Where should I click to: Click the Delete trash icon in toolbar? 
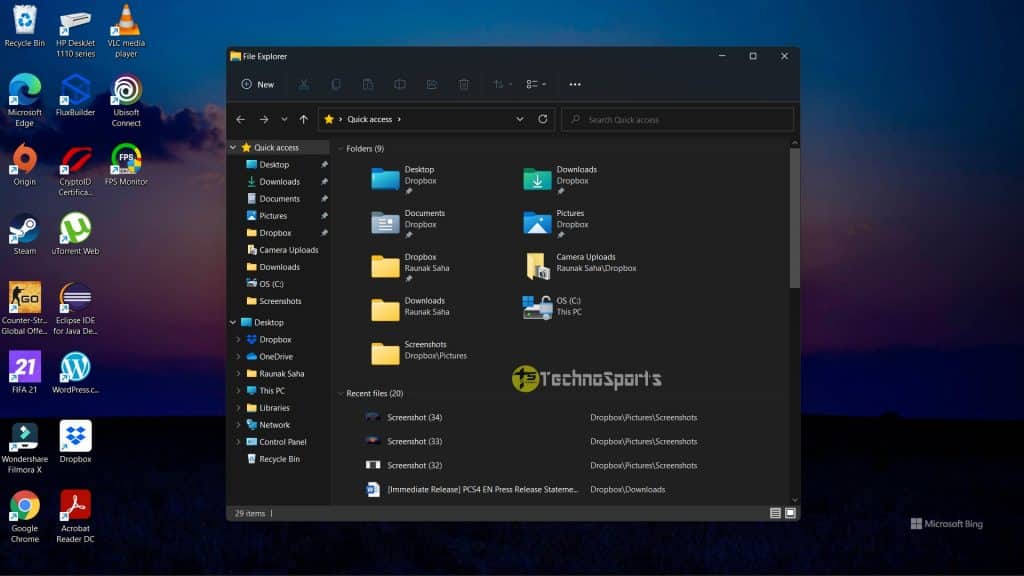[x=464, y=84]
